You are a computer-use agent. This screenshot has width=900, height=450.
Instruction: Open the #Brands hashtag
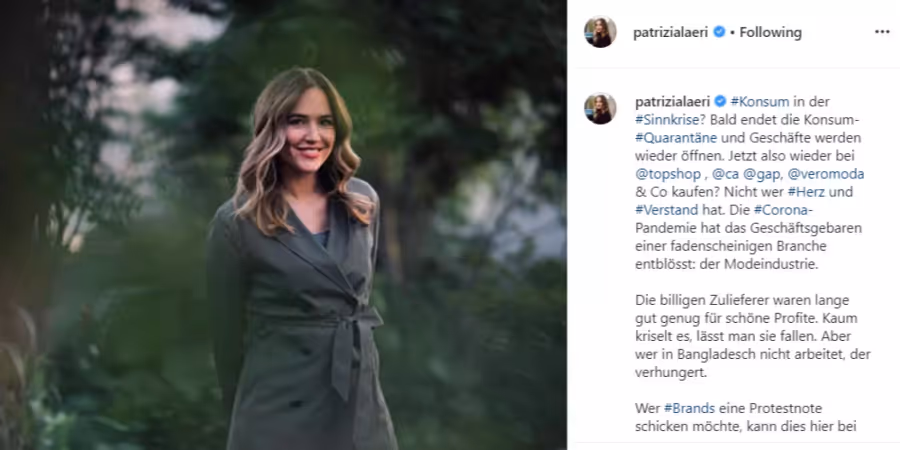[x=689, y=409]
